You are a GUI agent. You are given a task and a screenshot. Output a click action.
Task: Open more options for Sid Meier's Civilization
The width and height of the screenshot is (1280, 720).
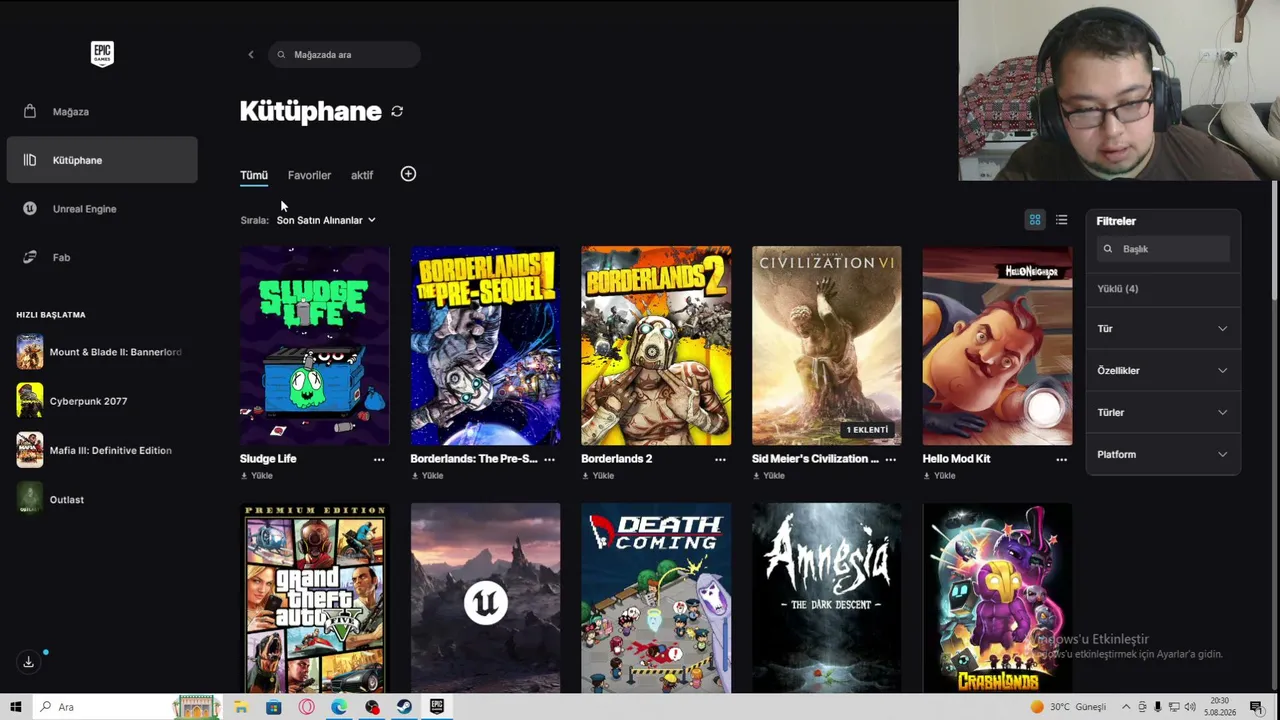tap(890, 460)
